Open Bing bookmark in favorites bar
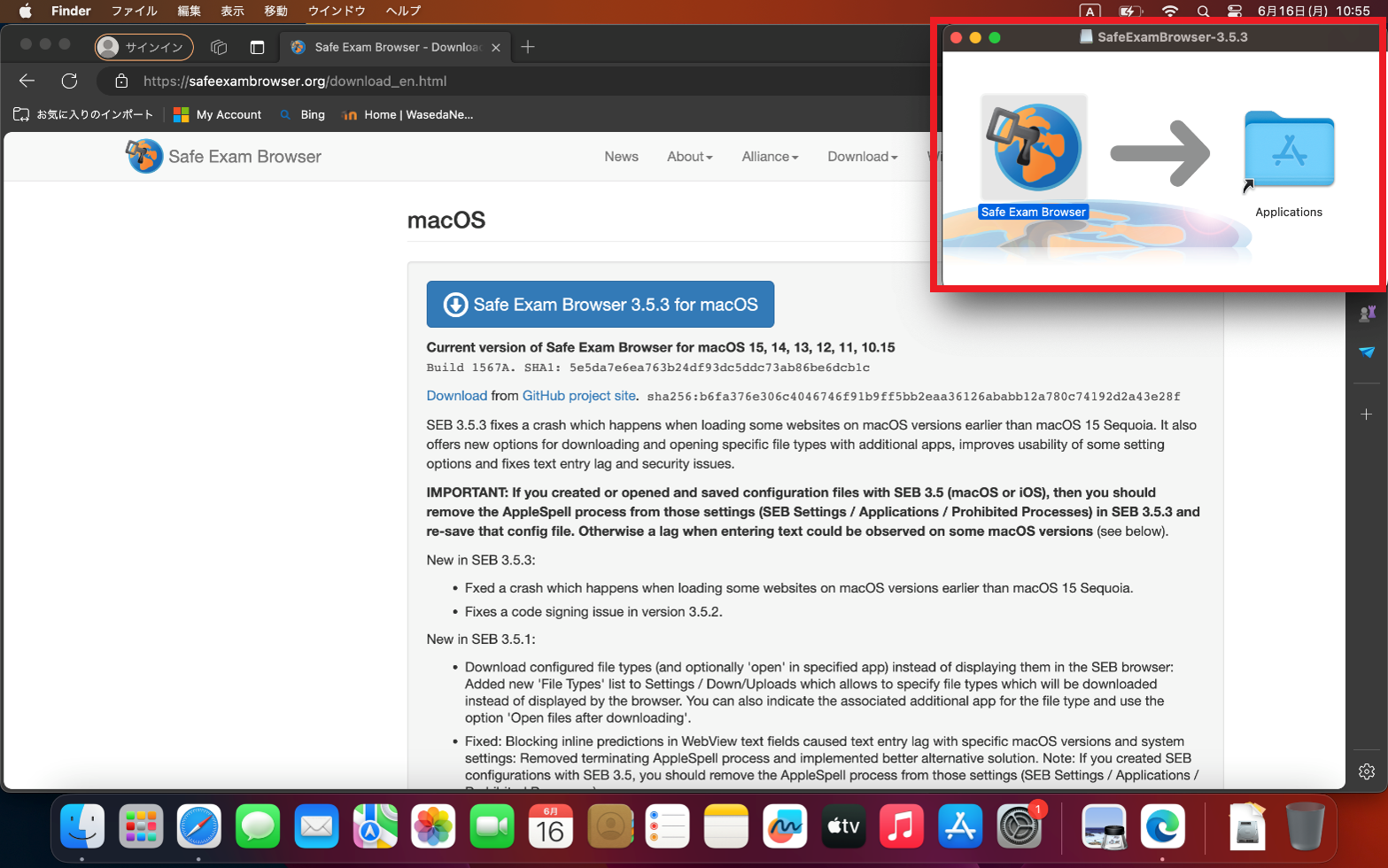Screen dimensions: 1388x868 click(302, 114)
